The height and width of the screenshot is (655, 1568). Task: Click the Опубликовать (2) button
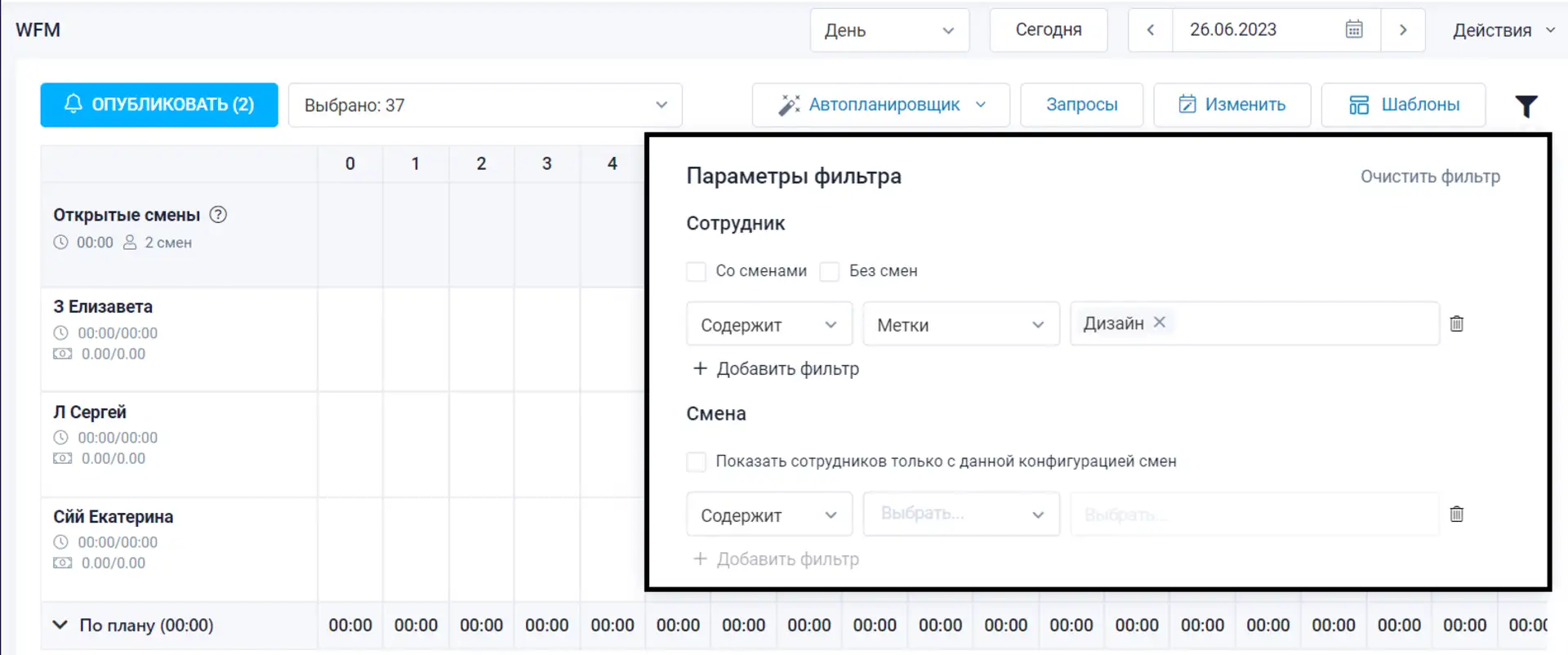point(159,105)
